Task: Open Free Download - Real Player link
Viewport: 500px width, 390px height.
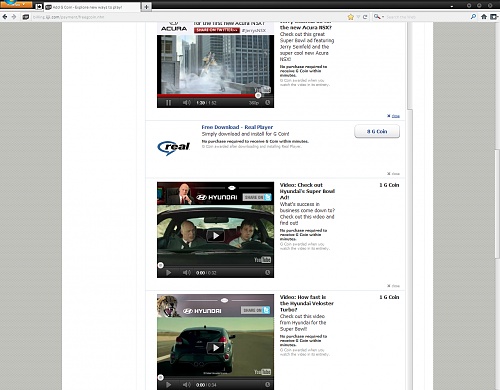Action: (x=237, y=127)
